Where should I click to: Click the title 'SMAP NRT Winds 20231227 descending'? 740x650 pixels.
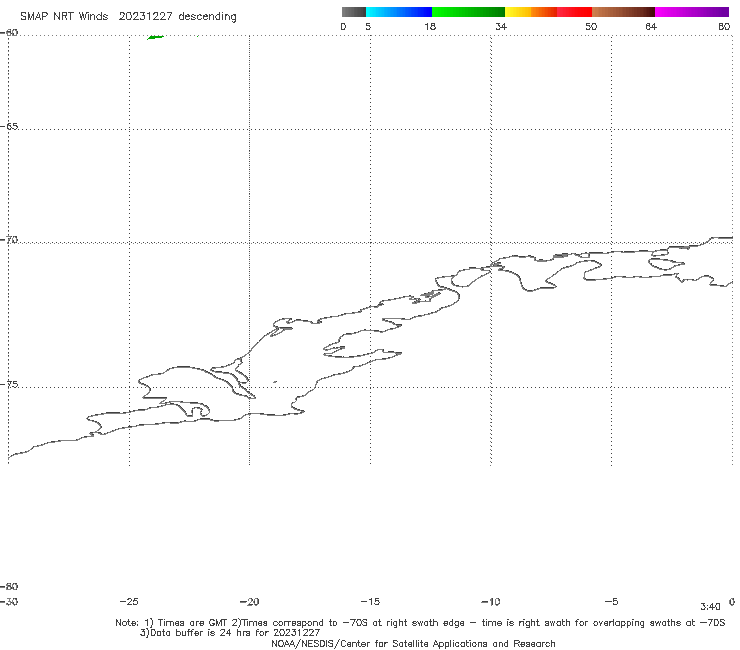click(x=128, y=17)
